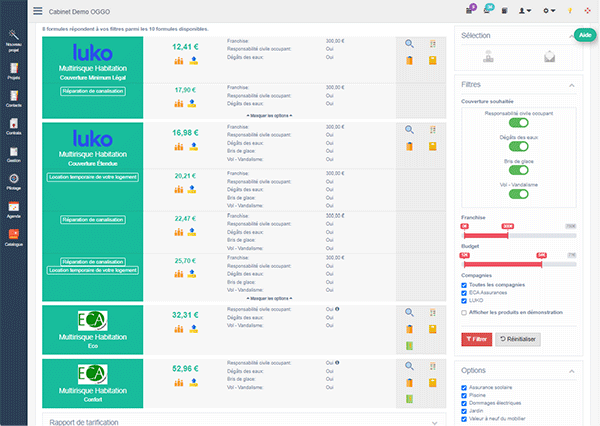Uncheck the ECA-Assurances company checkbox
Image resolution: width=600 pixels, height=426 pixels.
(x=464, y=292)
